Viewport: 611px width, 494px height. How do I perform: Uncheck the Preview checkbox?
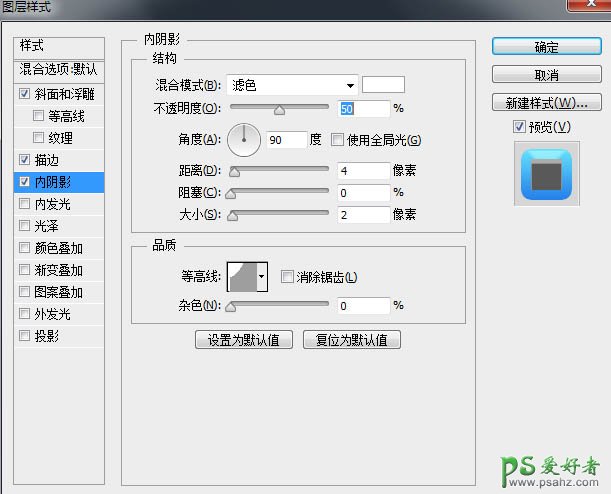[x=518, y=127]
